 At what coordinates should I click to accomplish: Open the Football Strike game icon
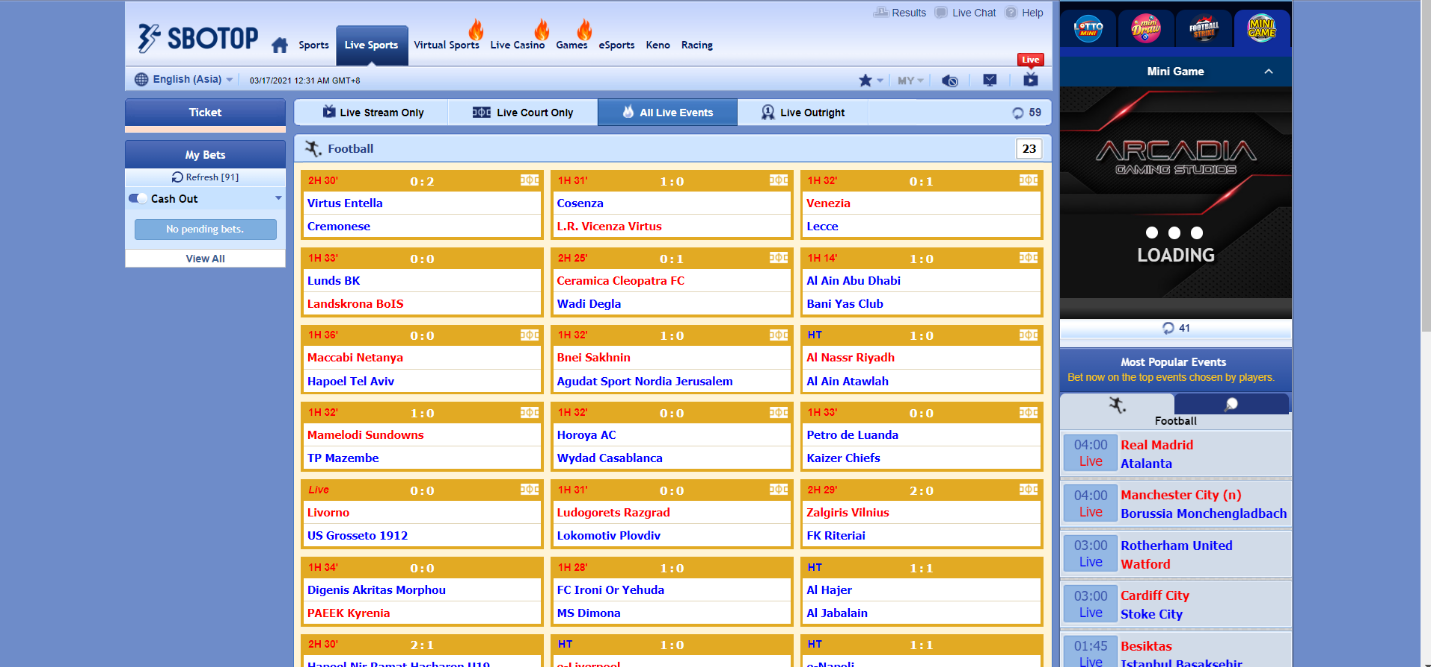click(1204, 28)
